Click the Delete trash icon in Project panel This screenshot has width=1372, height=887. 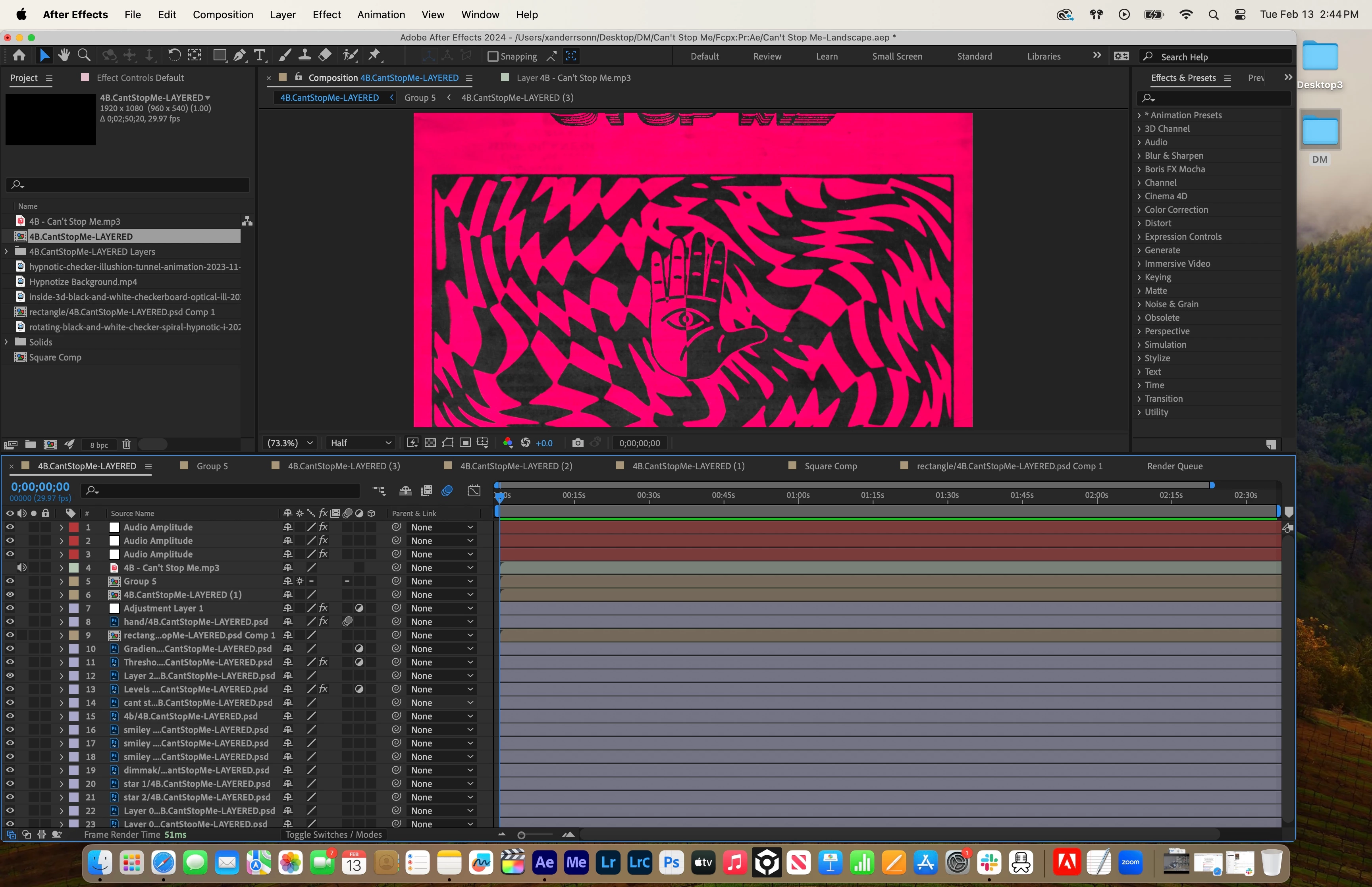[x=127, y=444]
